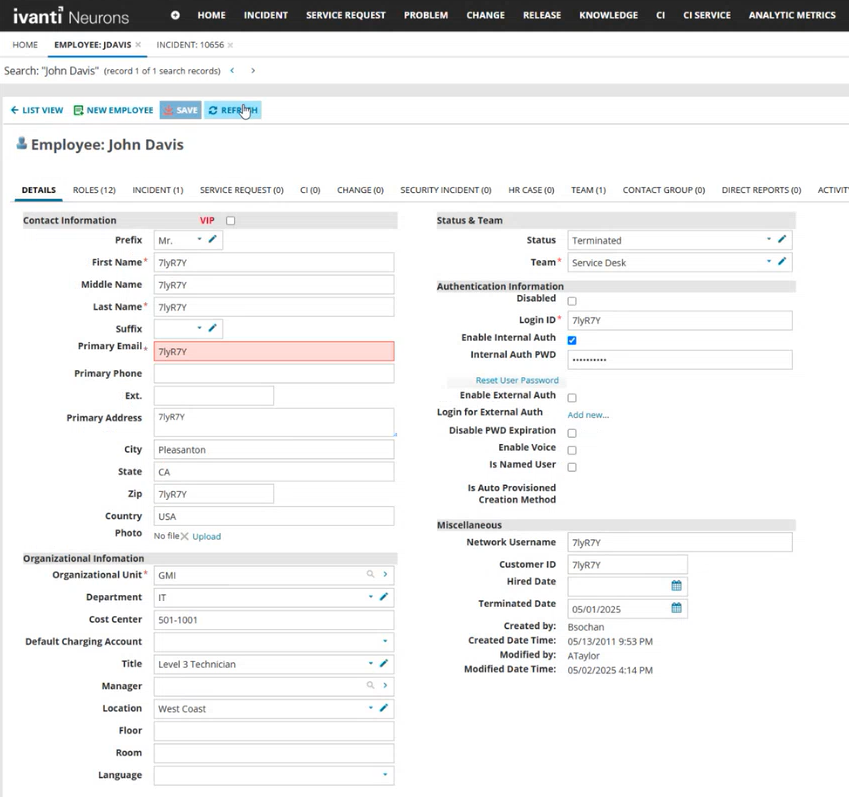849x797 pixels.
Task: Go to next search record arrow
Action: pyautogui.click(x=253, y=71)
